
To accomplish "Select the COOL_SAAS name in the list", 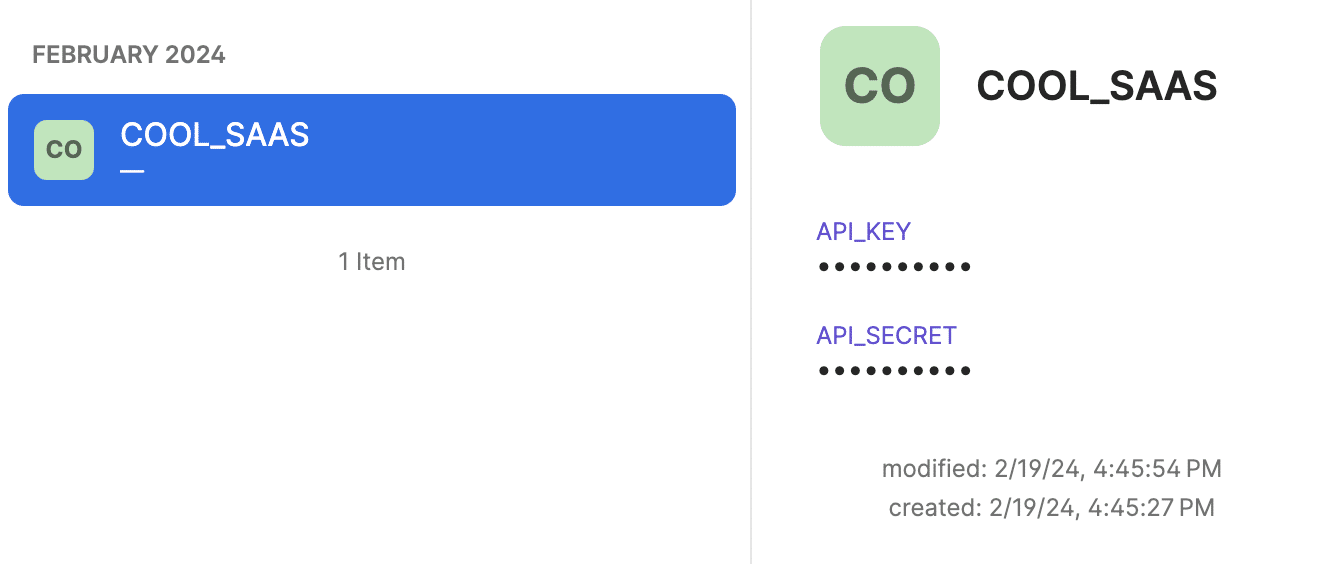I will [x=214, y=134].
